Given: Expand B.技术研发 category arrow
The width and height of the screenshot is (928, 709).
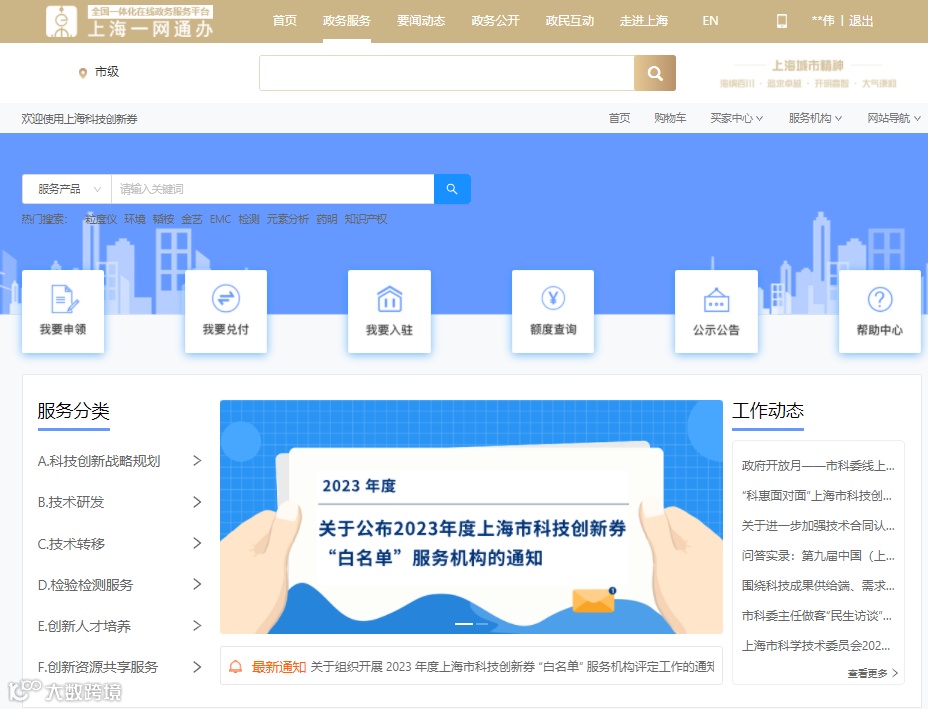Looking at the screenshot, I should [x=198, y=502].
